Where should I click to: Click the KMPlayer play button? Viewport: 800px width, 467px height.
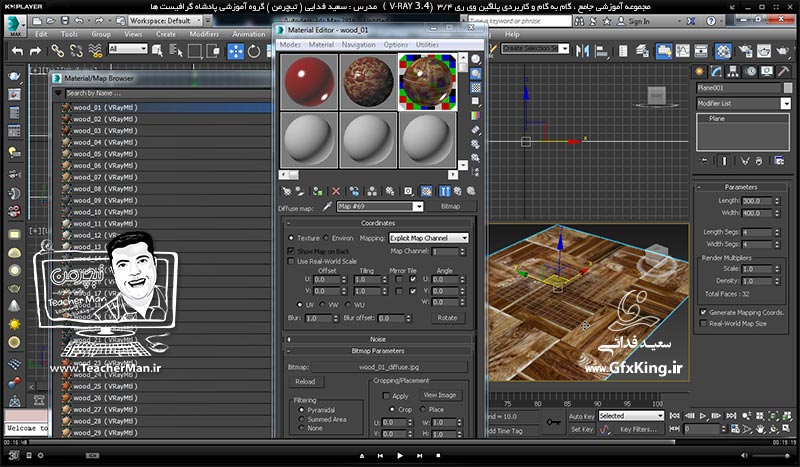[399, 455]
